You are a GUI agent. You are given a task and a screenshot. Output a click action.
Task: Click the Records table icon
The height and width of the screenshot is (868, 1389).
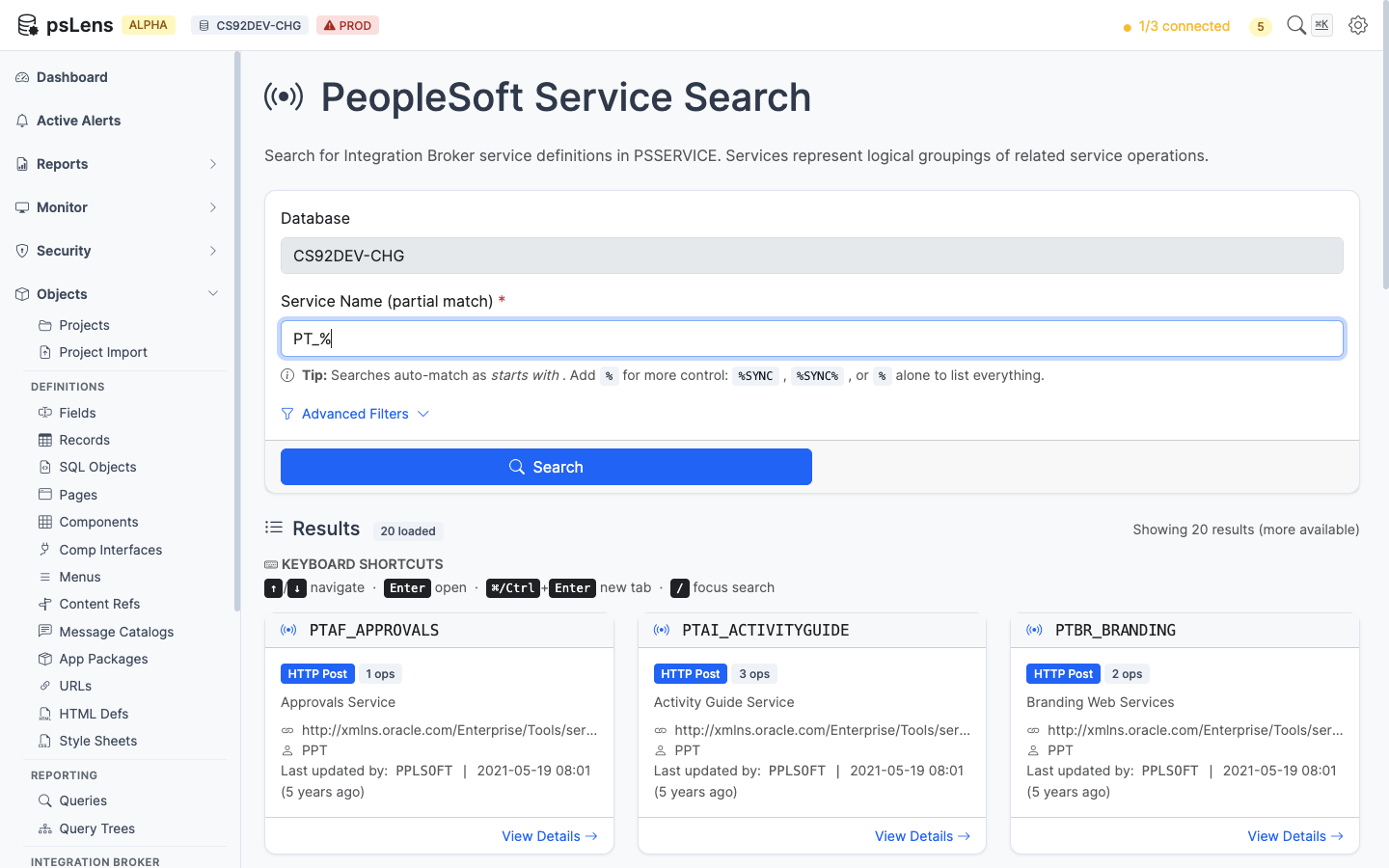[x=44, y=440]
